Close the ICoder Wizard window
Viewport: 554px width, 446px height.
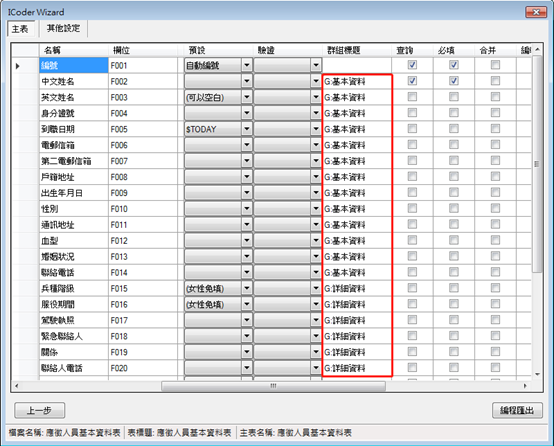pyautogui.click(x=536, y=12)
